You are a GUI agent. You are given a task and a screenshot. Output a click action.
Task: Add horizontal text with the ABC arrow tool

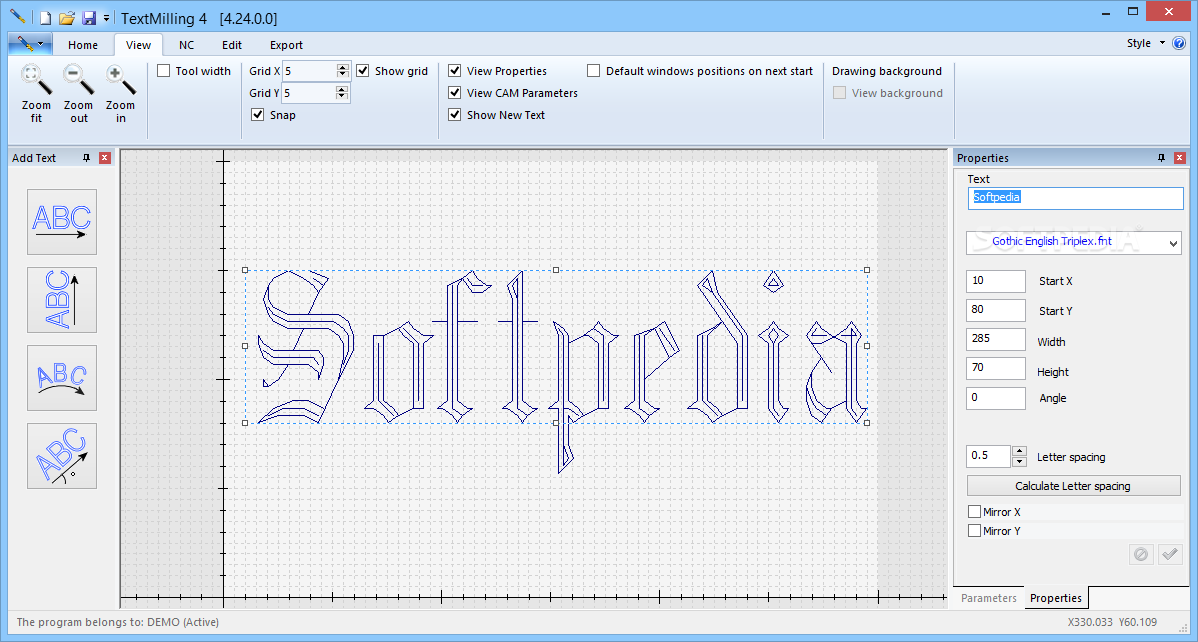click(62, 222)
